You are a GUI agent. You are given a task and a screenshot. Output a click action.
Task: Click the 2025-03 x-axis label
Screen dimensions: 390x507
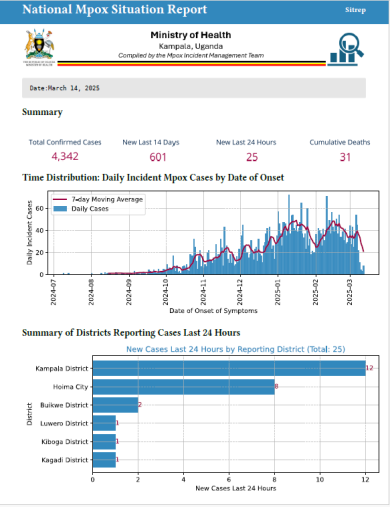coord(350,292)
